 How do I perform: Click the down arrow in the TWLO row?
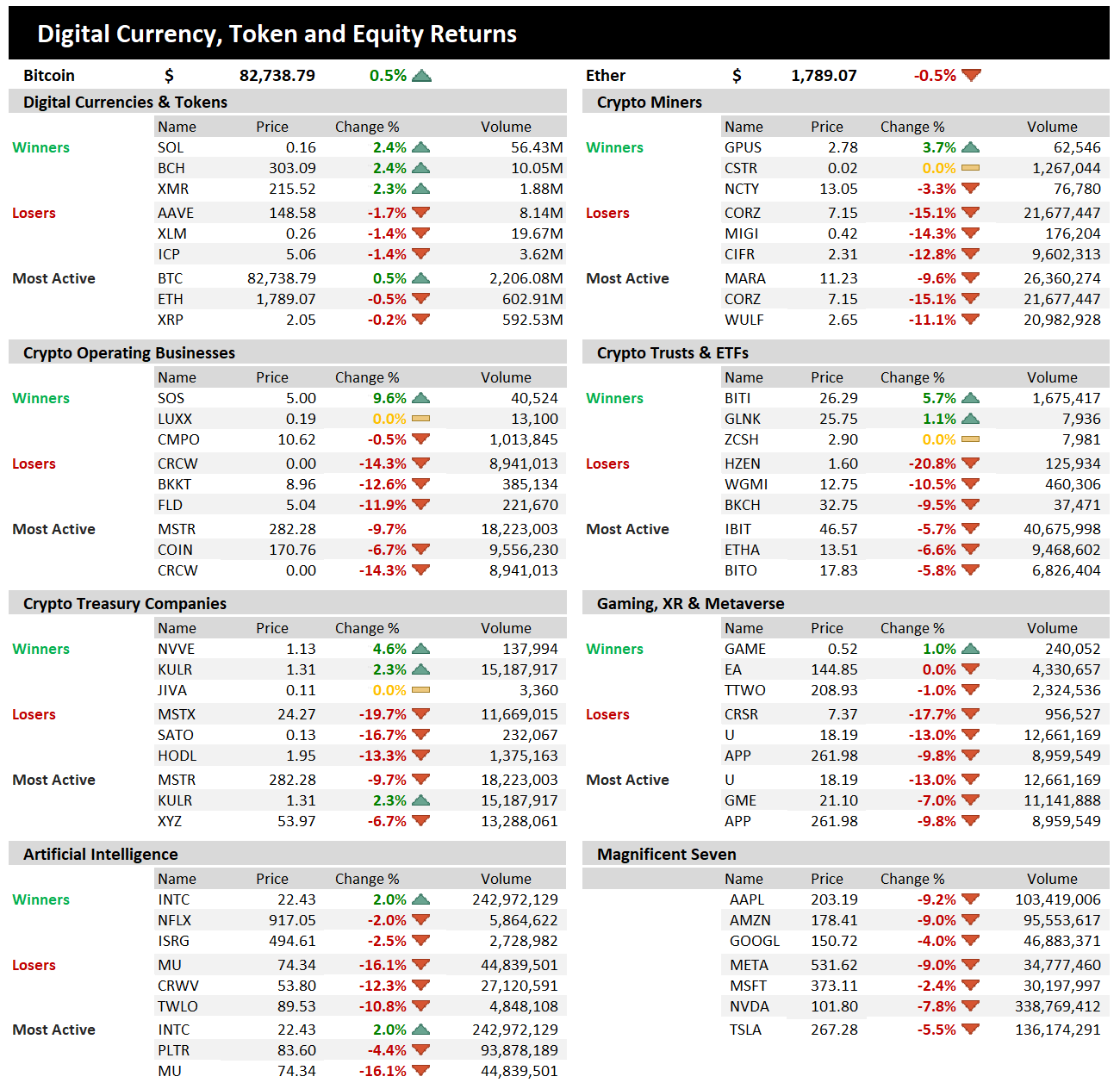point(420,1005)
